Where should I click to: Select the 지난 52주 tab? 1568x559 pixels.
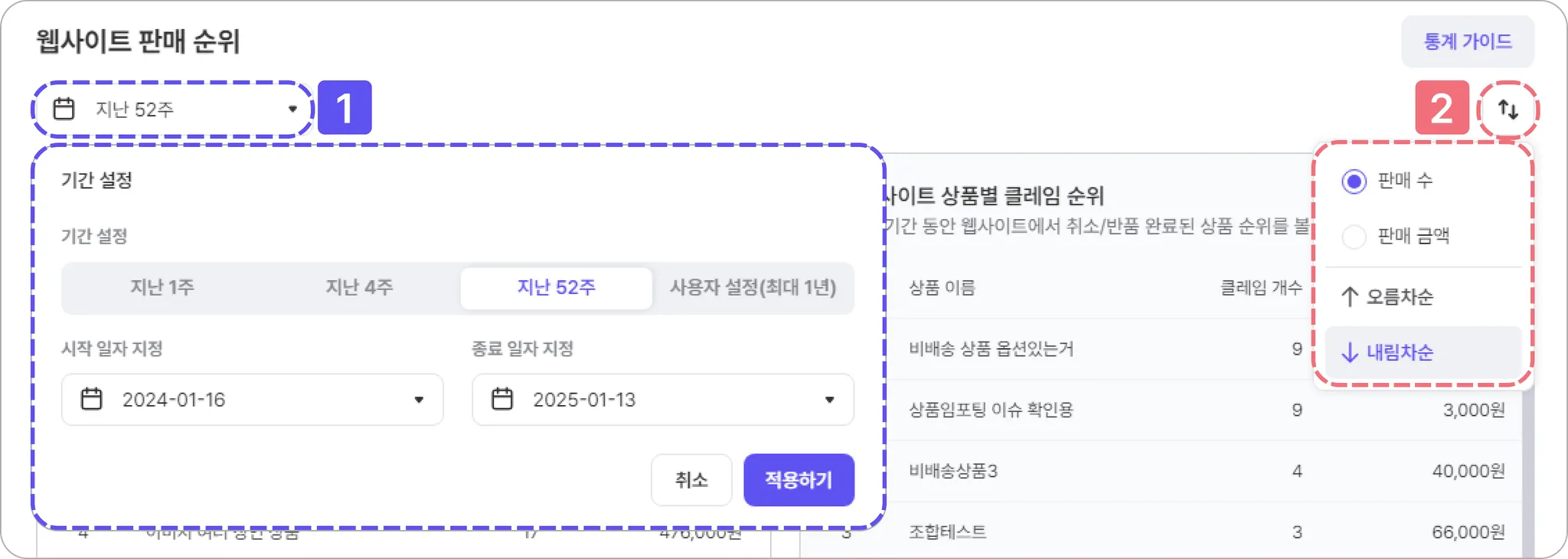click(557, 288)
